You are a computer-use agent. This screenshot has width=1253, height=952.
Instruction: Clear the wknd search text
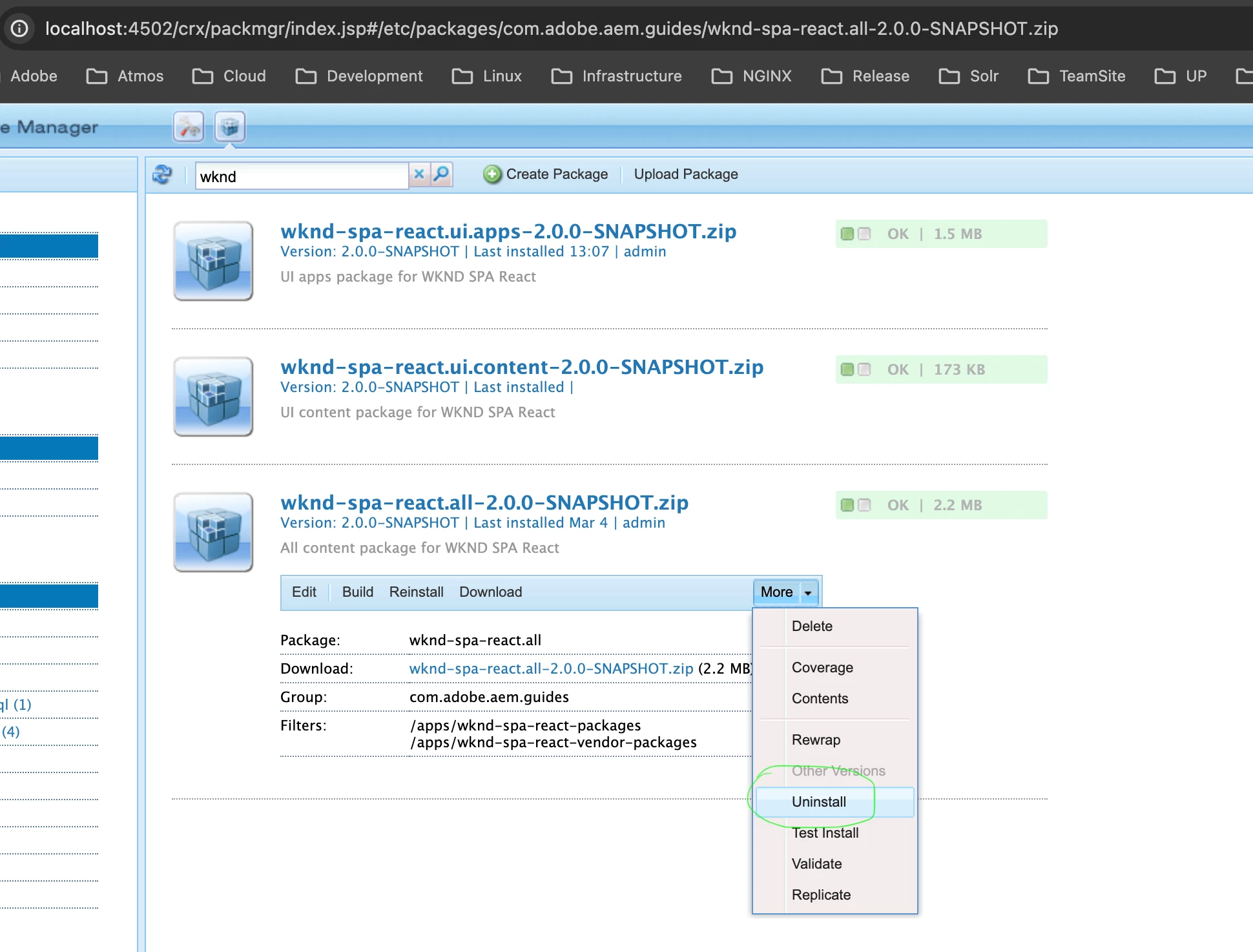click(419, 174)
